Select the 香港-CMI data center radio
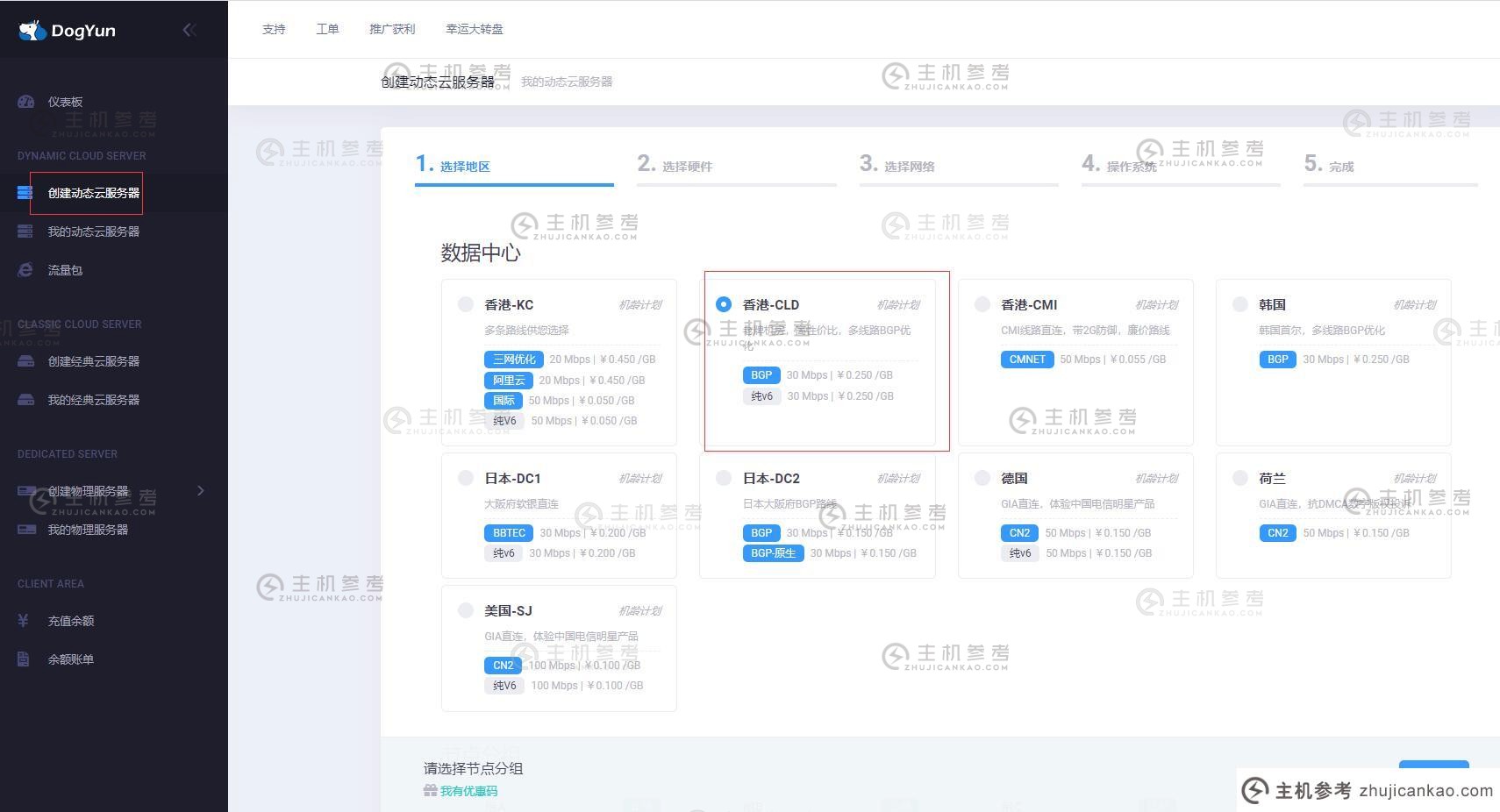Screen dimensions: 1500x812 point(982,304)
